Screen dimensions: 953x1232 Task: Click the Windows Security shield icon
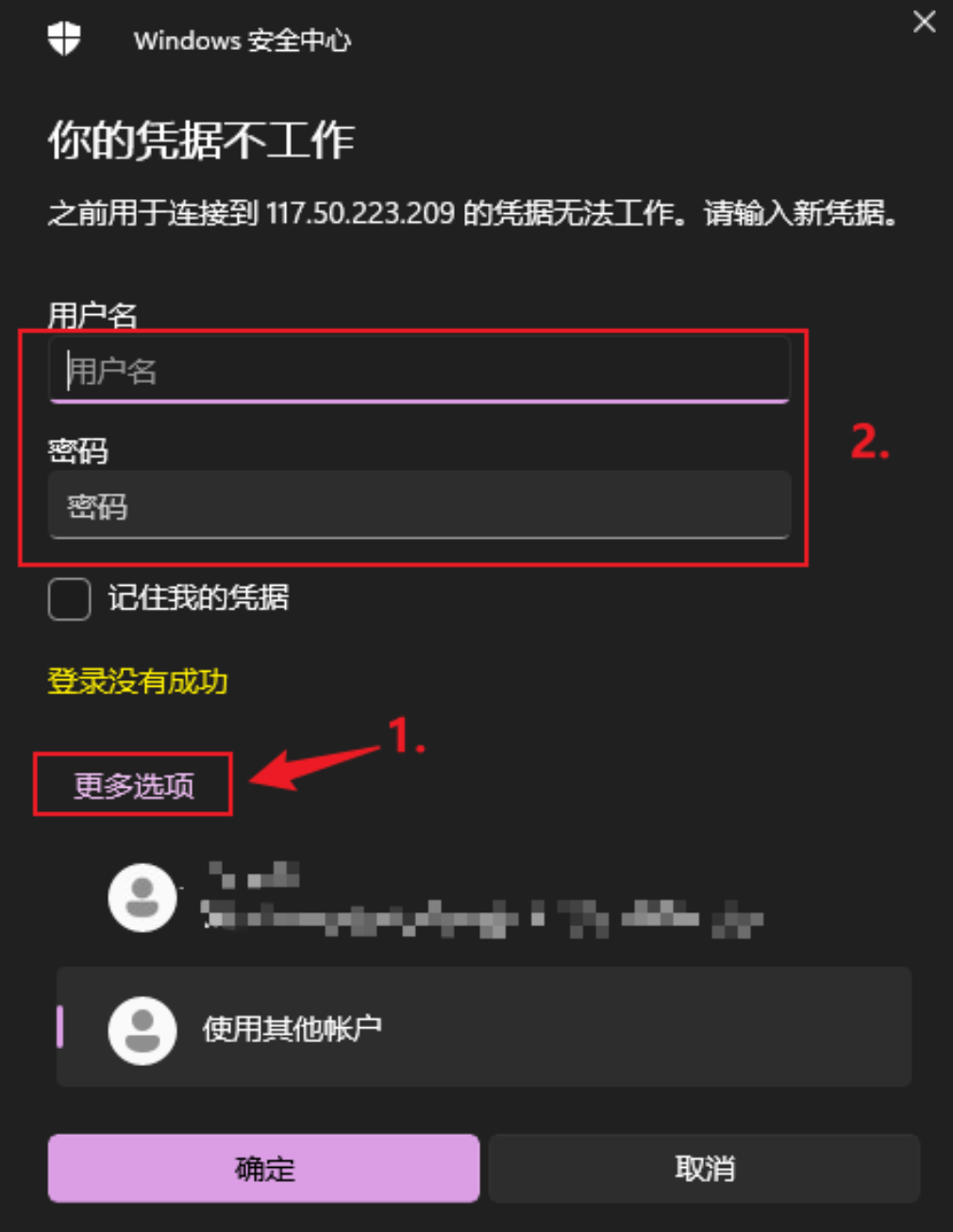click(x=64, y=39)
